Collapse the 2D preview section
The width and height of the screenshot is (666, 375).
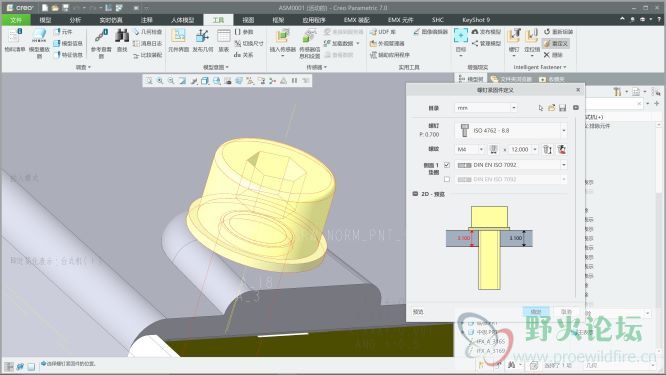[x=415, y=194]
